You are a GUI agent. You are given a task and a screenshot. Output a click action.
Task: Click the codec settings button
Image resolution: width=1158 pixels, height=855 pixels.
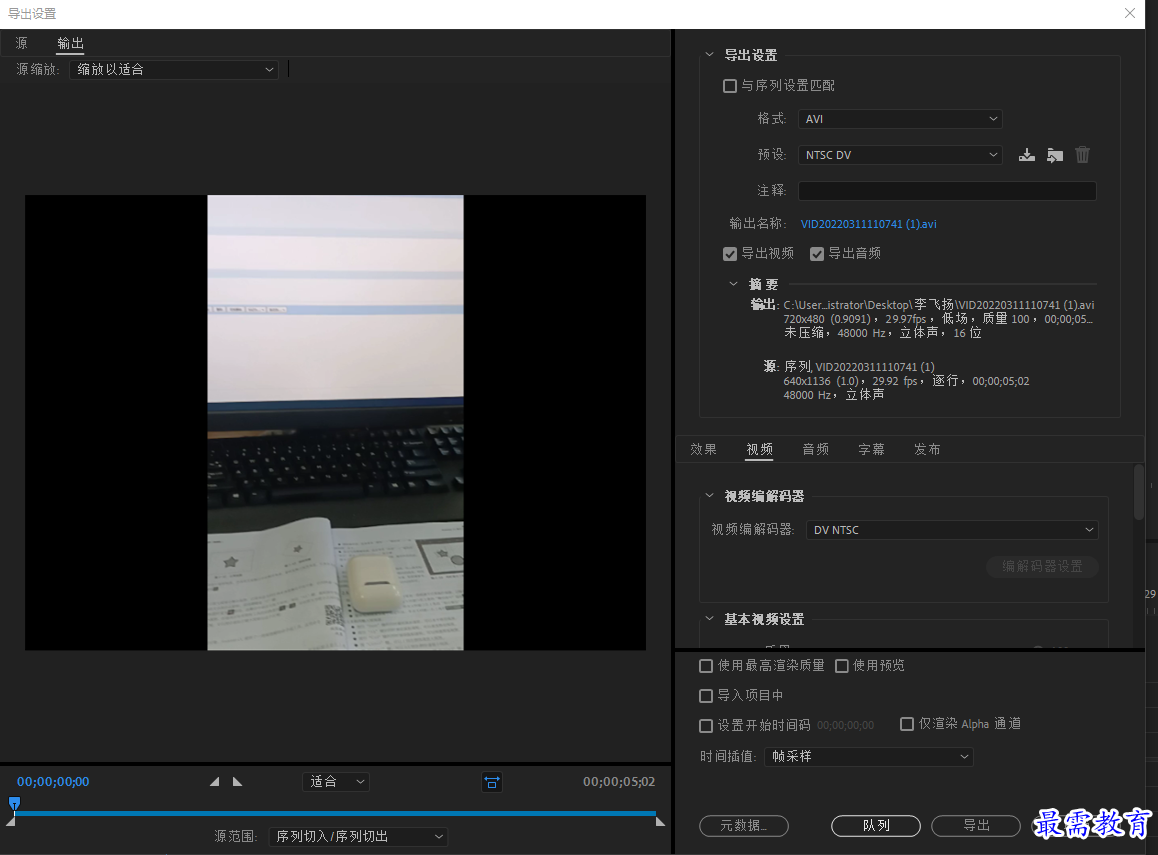point(1042,566)
